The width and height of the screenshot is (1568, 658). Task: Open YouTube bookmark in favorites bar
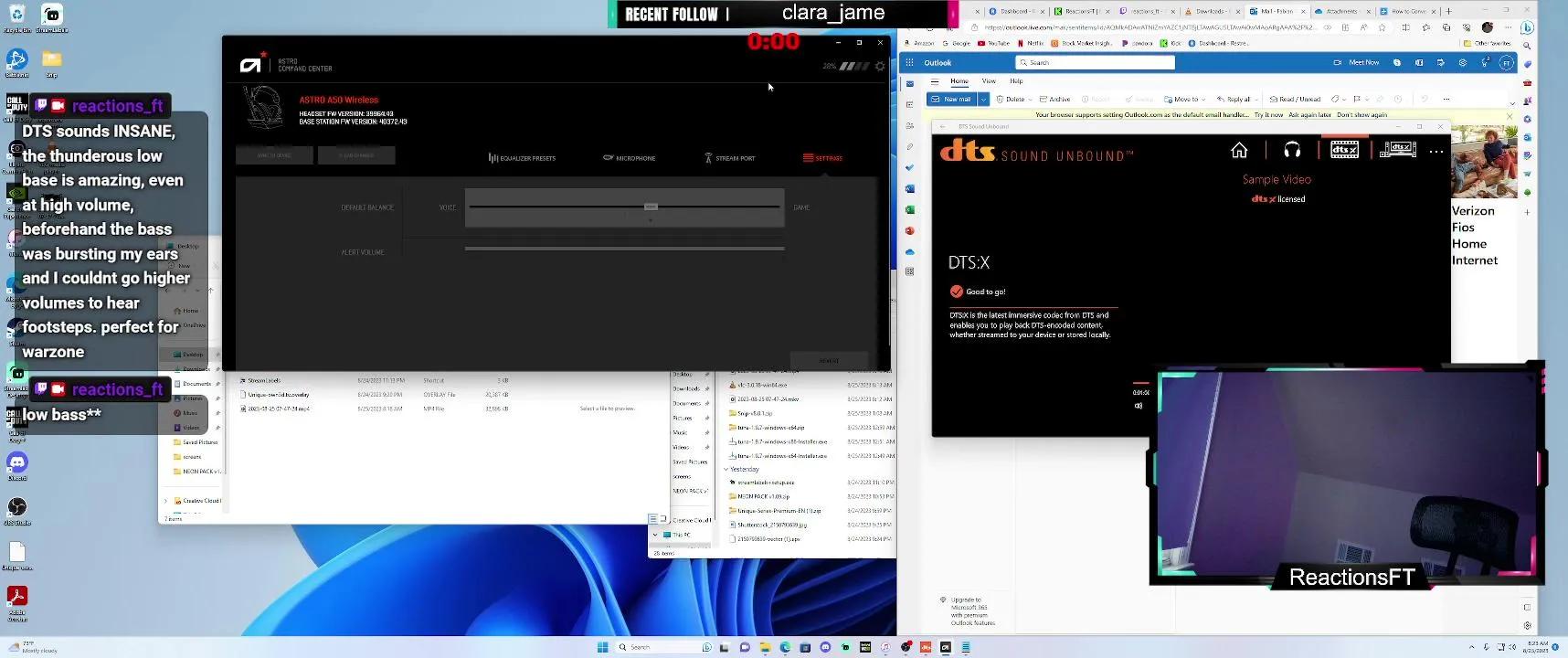[993, 43]
